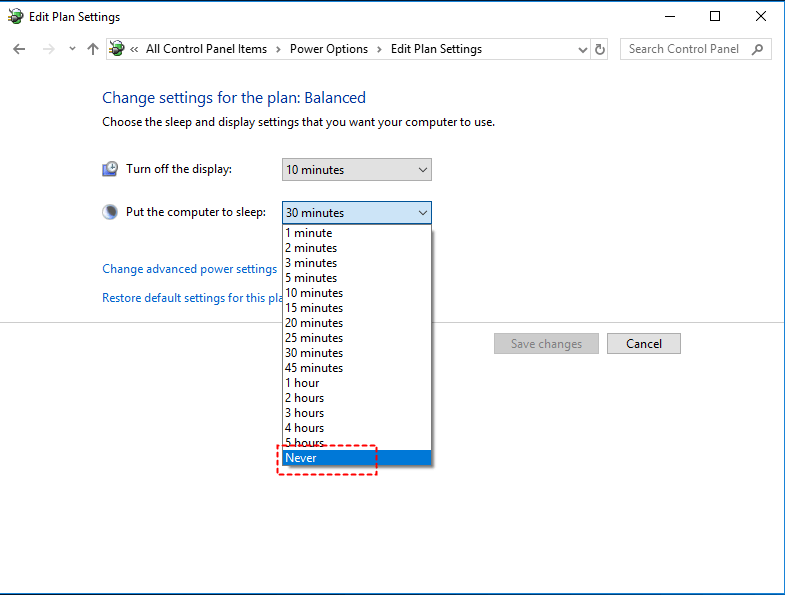Screen dimensions: 785x595
Task: Expand the address bar history dropdown
Action: click(583, 49)
